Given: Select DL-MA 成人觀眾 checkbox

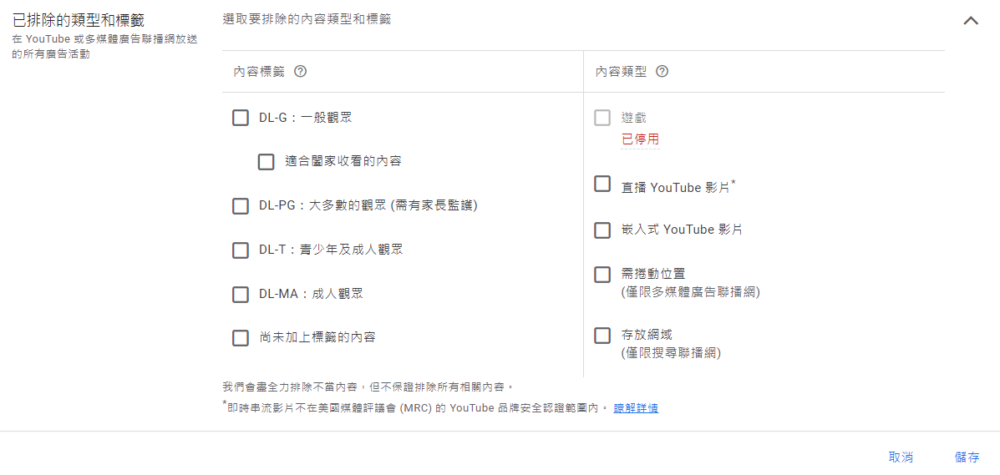Looking at the screenshot, I should [240, 294].
